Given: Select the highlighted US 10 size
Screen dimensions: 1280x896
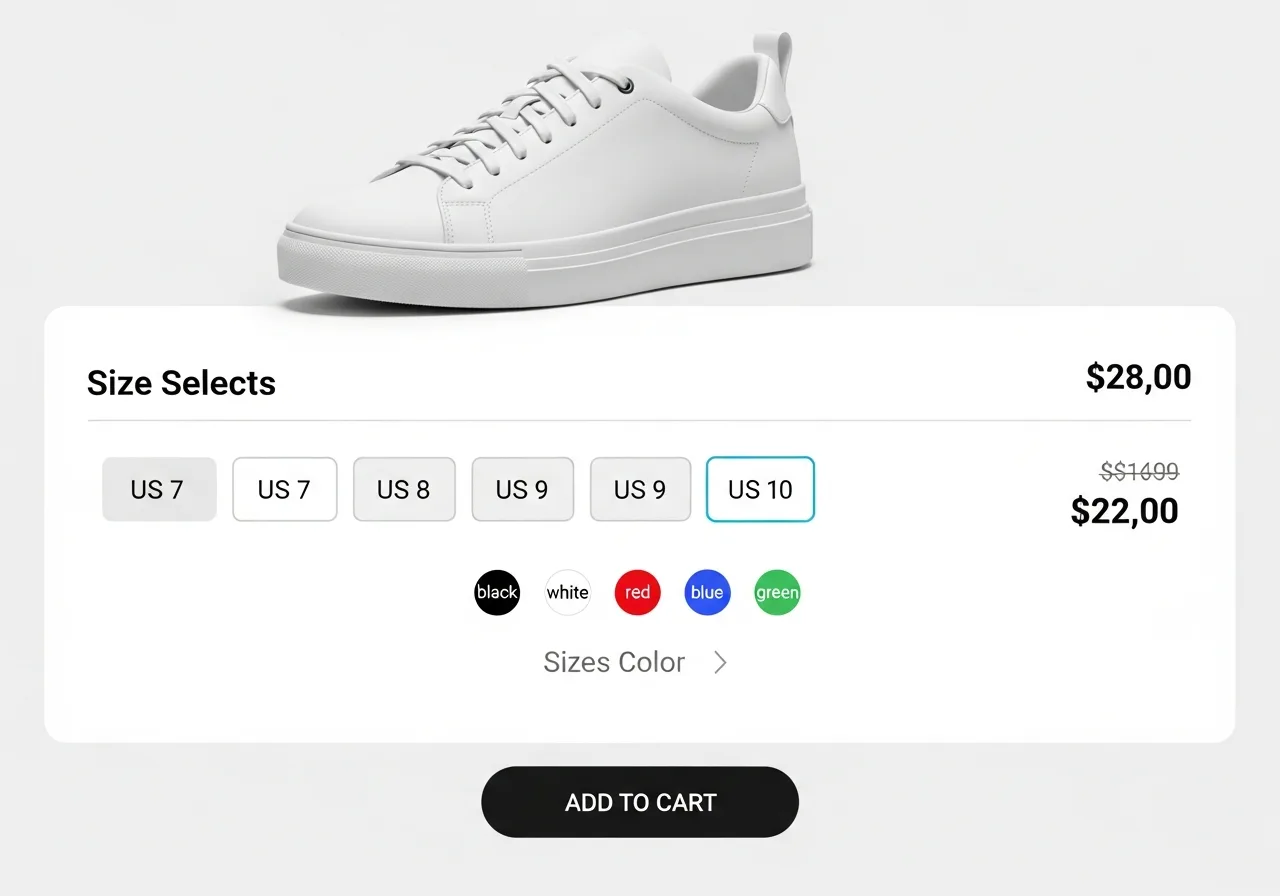Looking at the screenshot, I should pyautogui.click(x=760, y=489).
